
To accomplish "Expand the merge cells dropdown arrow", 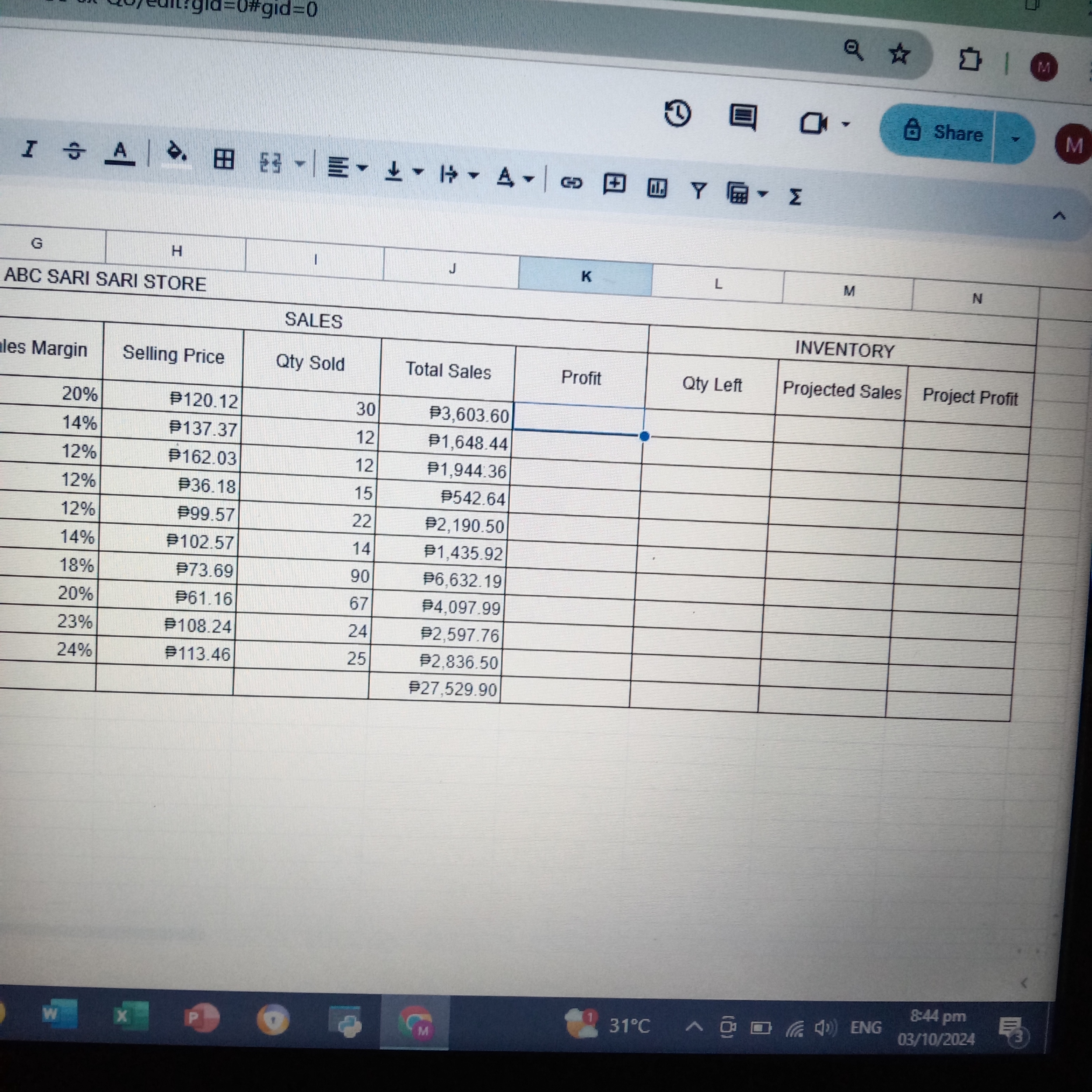I will pos(300,164).
